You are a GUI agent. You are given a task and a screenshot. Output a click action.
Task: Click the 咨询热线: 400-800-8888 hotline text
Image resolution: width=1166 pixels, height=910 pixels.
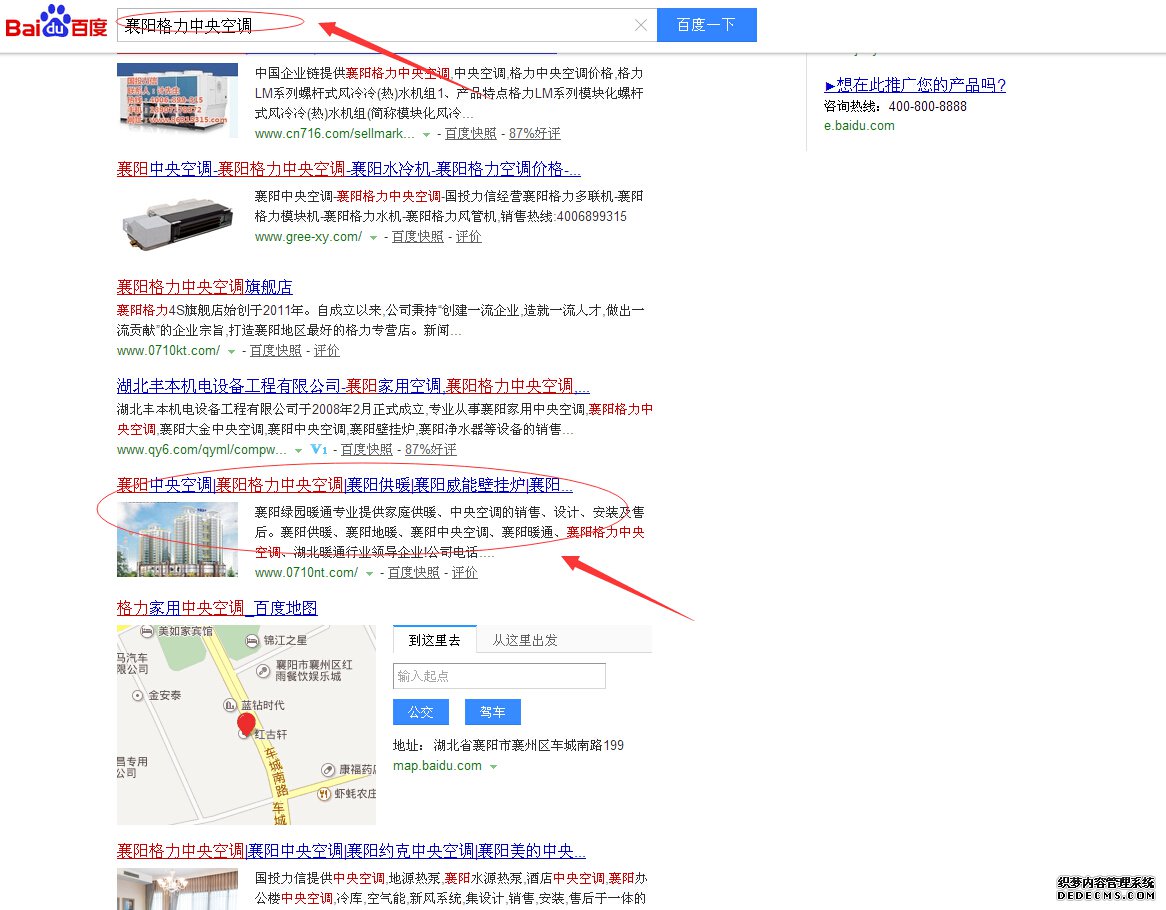click(895, 106)
